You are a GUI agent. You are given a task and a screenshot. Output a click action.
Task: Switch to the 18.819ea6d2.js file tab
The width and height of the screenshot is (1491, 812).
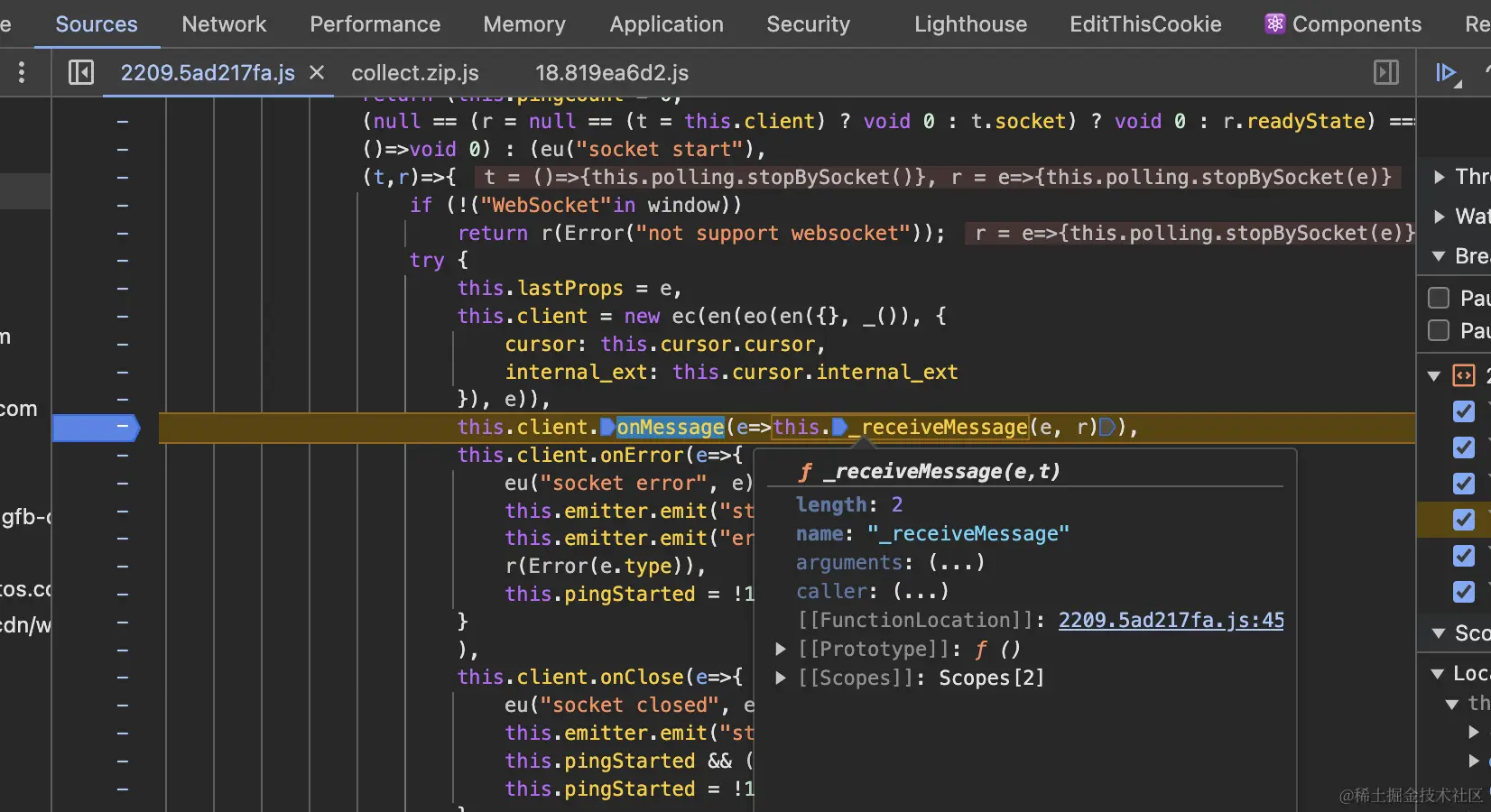point(612,73)
